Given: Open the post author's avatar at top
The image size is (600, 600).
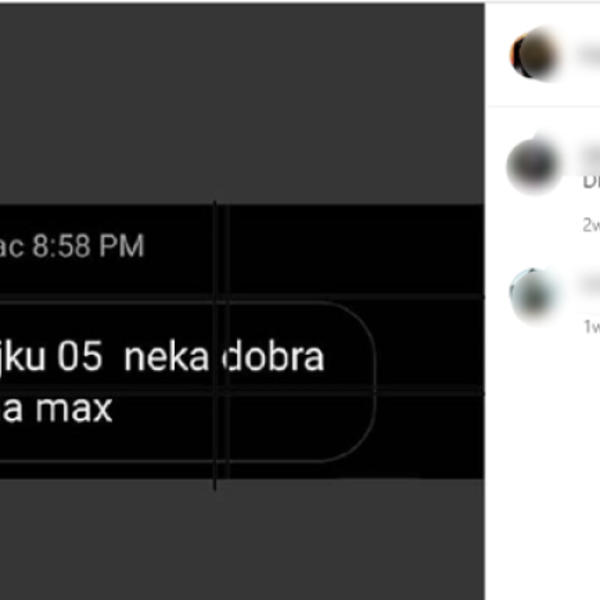Looking at the screenshot, I should point(535,54).
